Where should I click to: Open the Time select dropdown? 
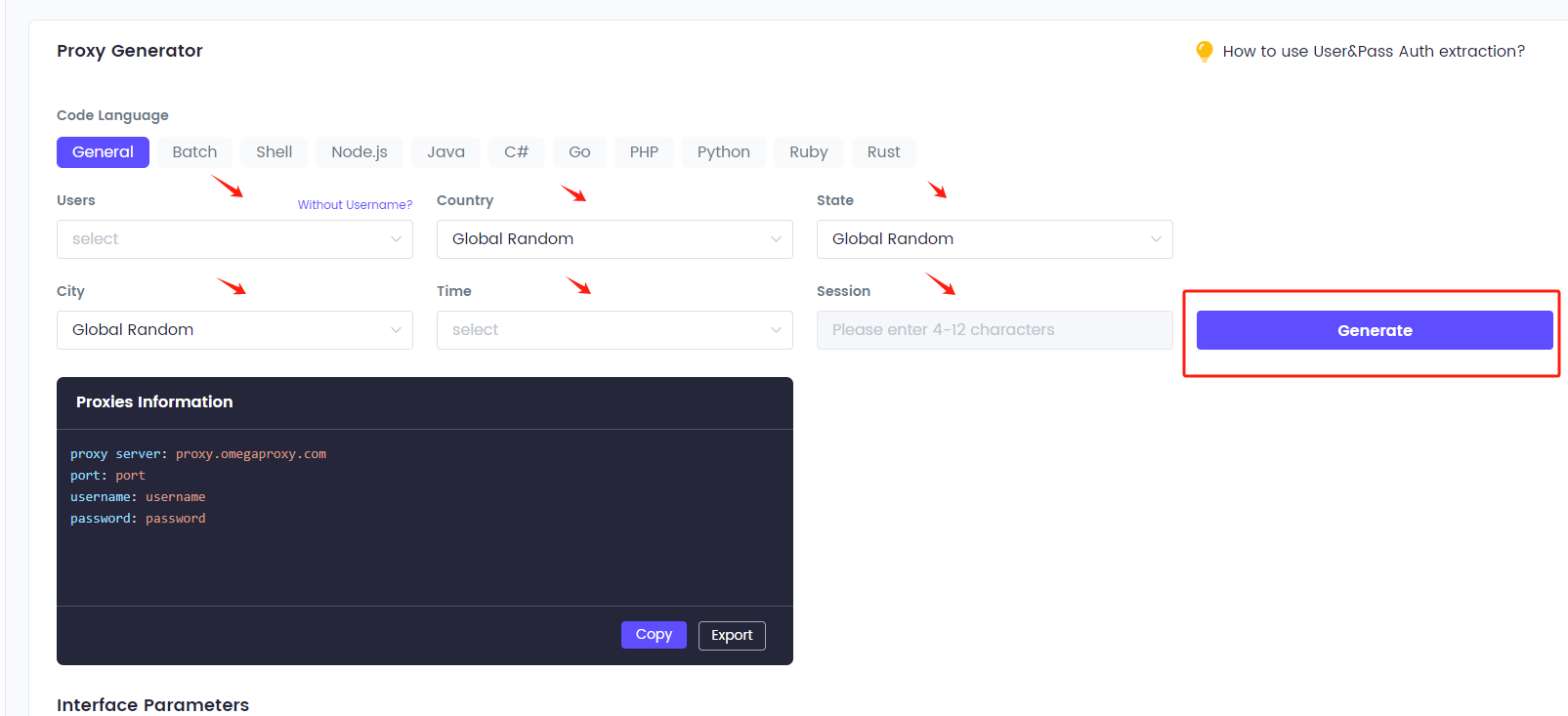coord(614,330)
